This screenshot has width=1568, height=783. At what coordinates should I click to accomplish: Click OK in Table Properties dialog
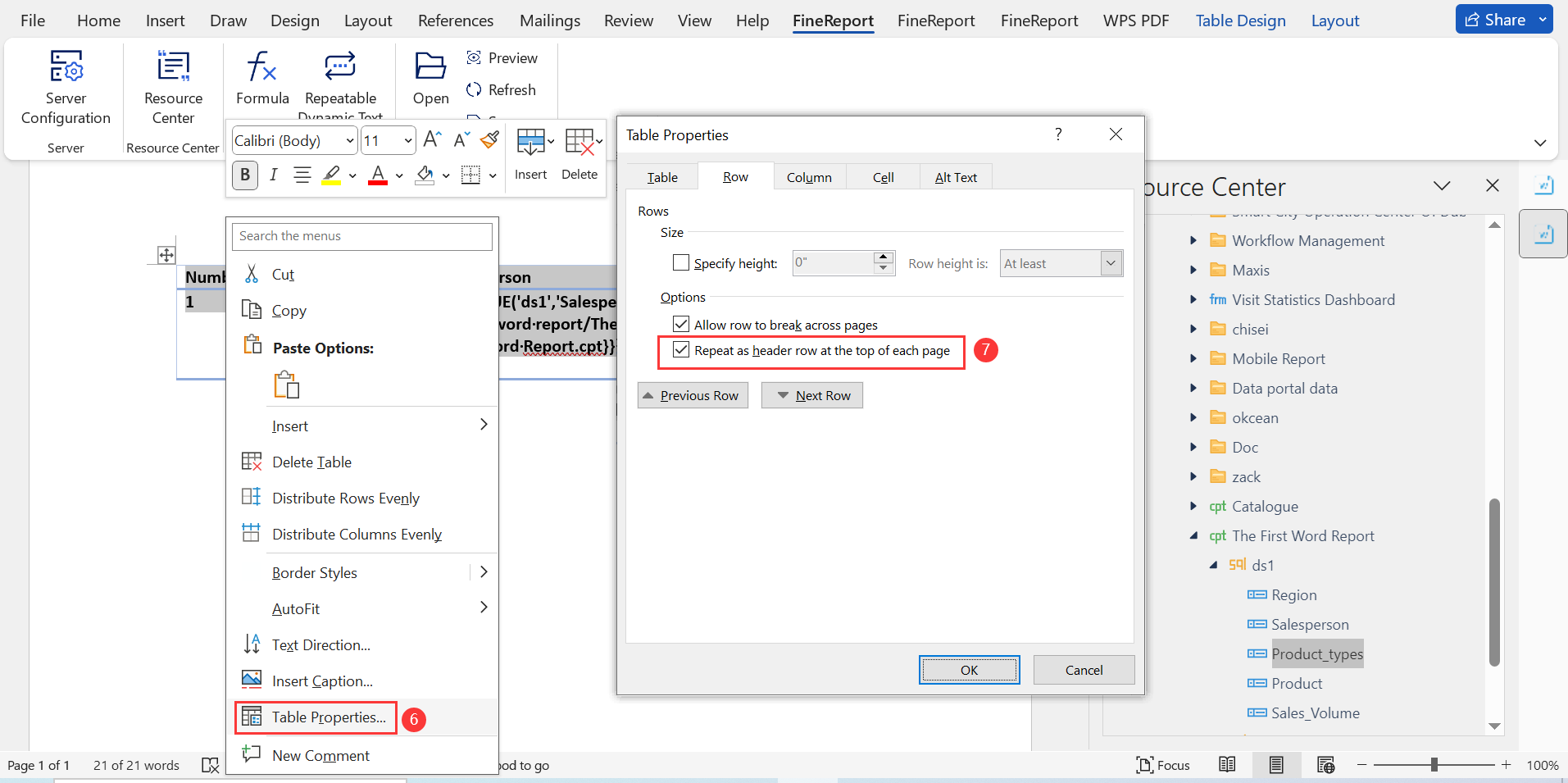pos(969,670)
